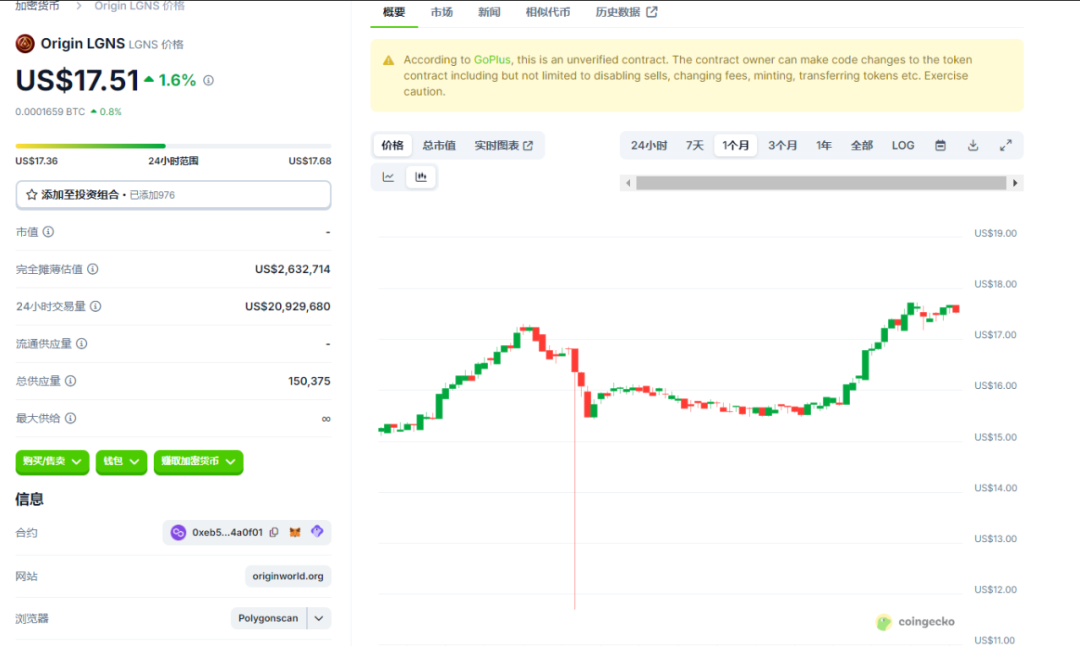This screenshot has height=646, width=1080.
Task: Go to the 历史数据 tab
Action: click(x=627, y=12)
